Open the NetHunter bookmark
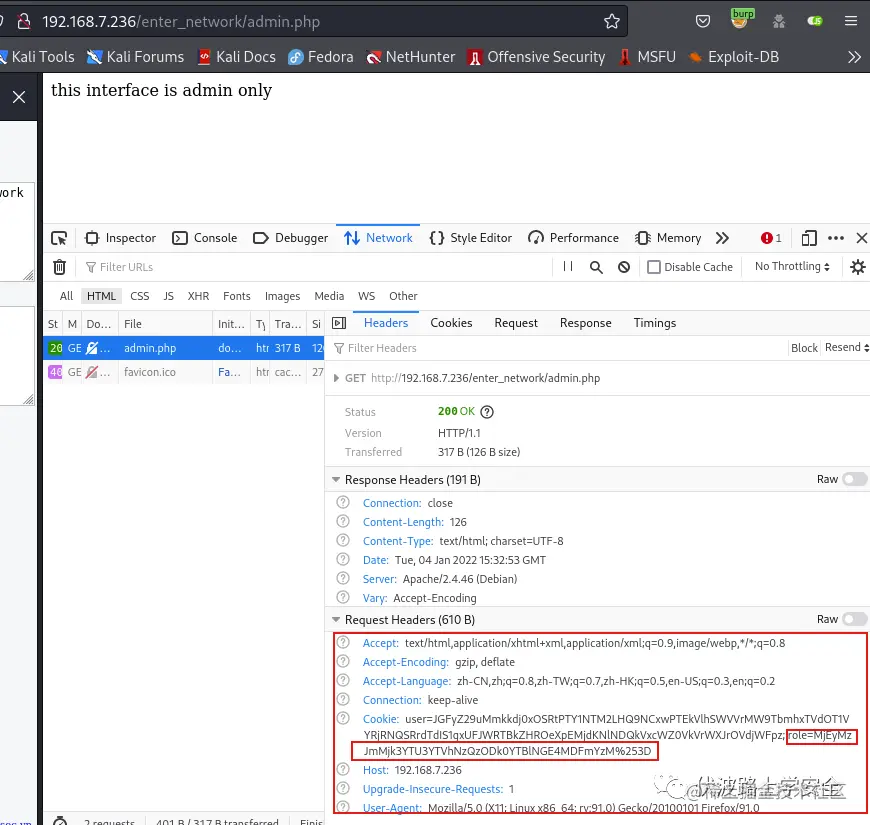The height and width of the screenshot is (825, 870). coord(411,57)
